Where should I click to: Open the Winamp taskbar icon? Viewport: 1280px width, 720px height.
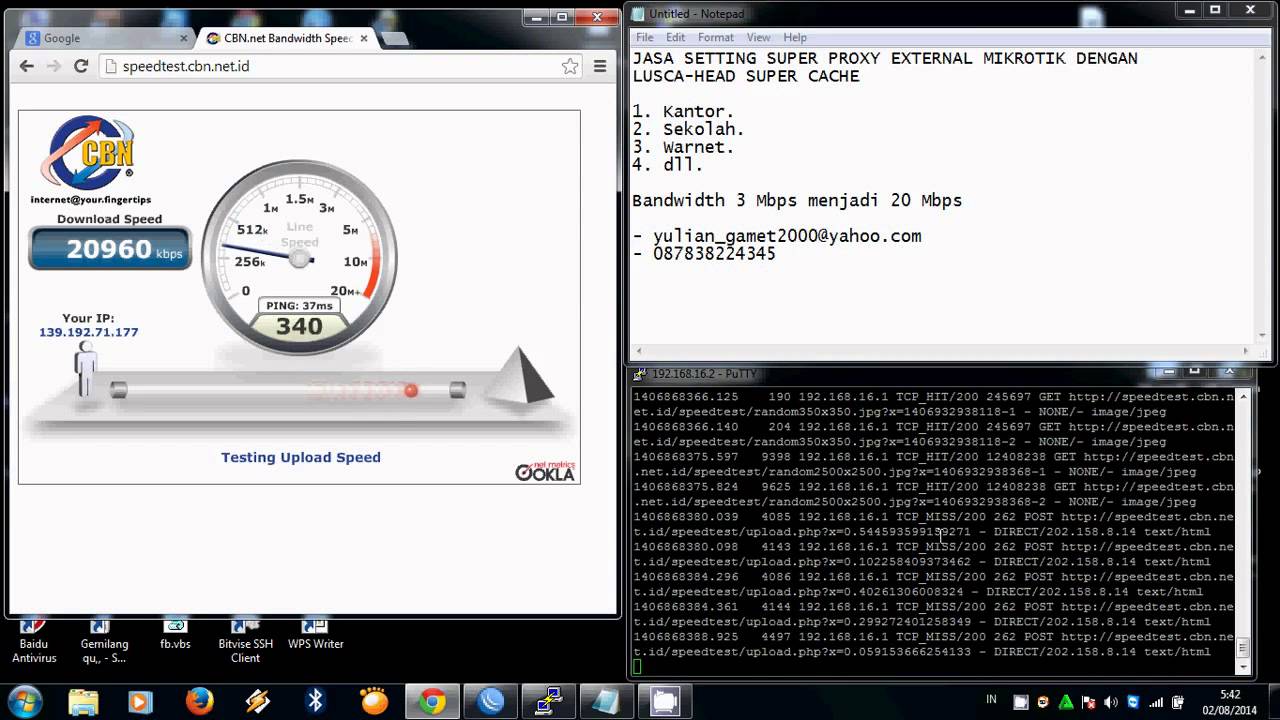[x=257, y=701]
